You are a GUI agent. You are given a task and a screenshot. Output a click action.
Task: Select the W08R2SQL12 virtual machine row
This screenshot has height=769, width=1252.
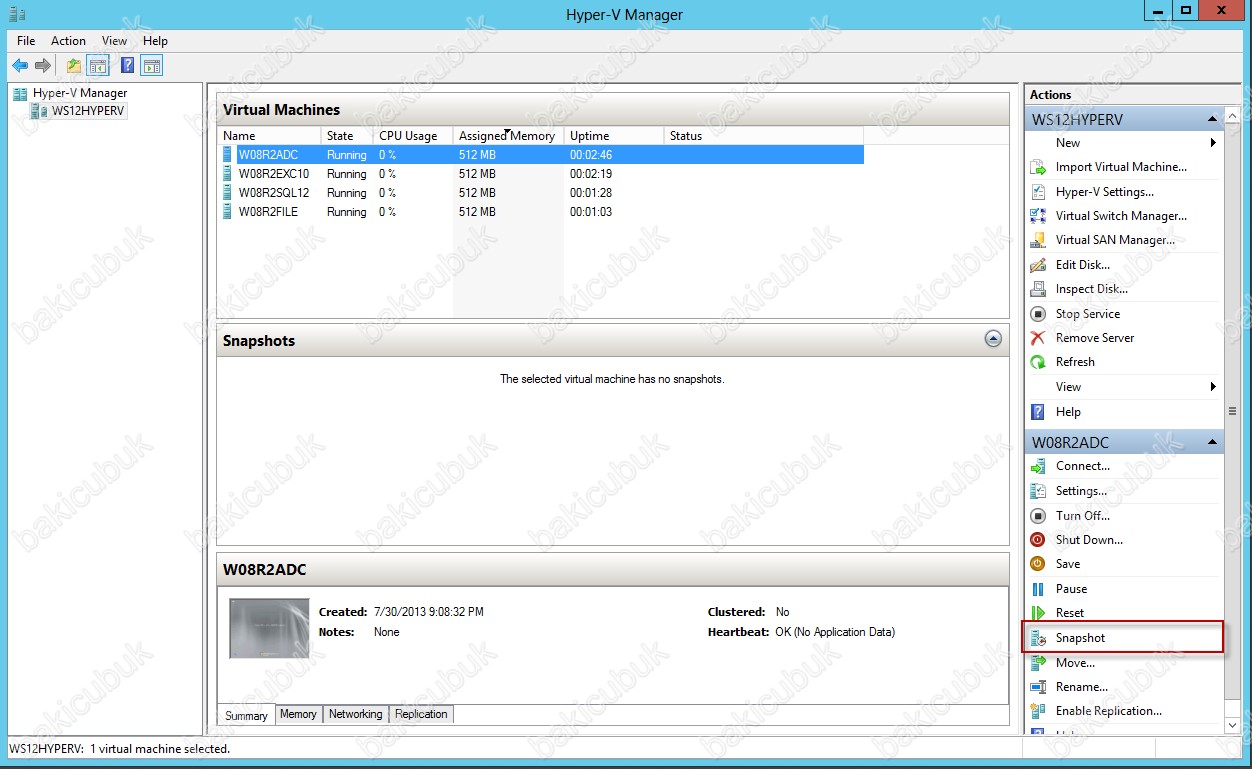point(540,193)
